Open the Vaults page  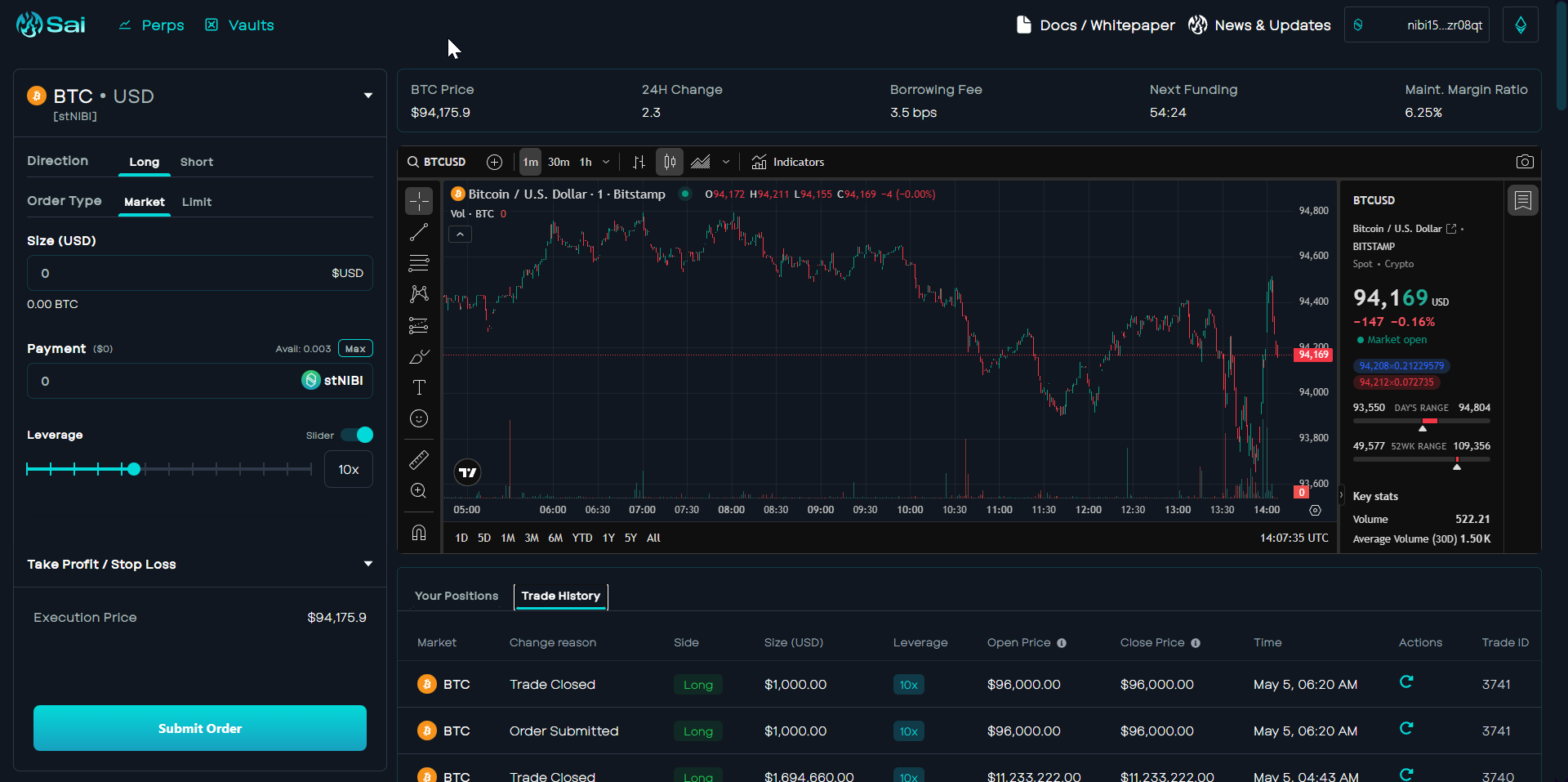[x=240, y=25]
